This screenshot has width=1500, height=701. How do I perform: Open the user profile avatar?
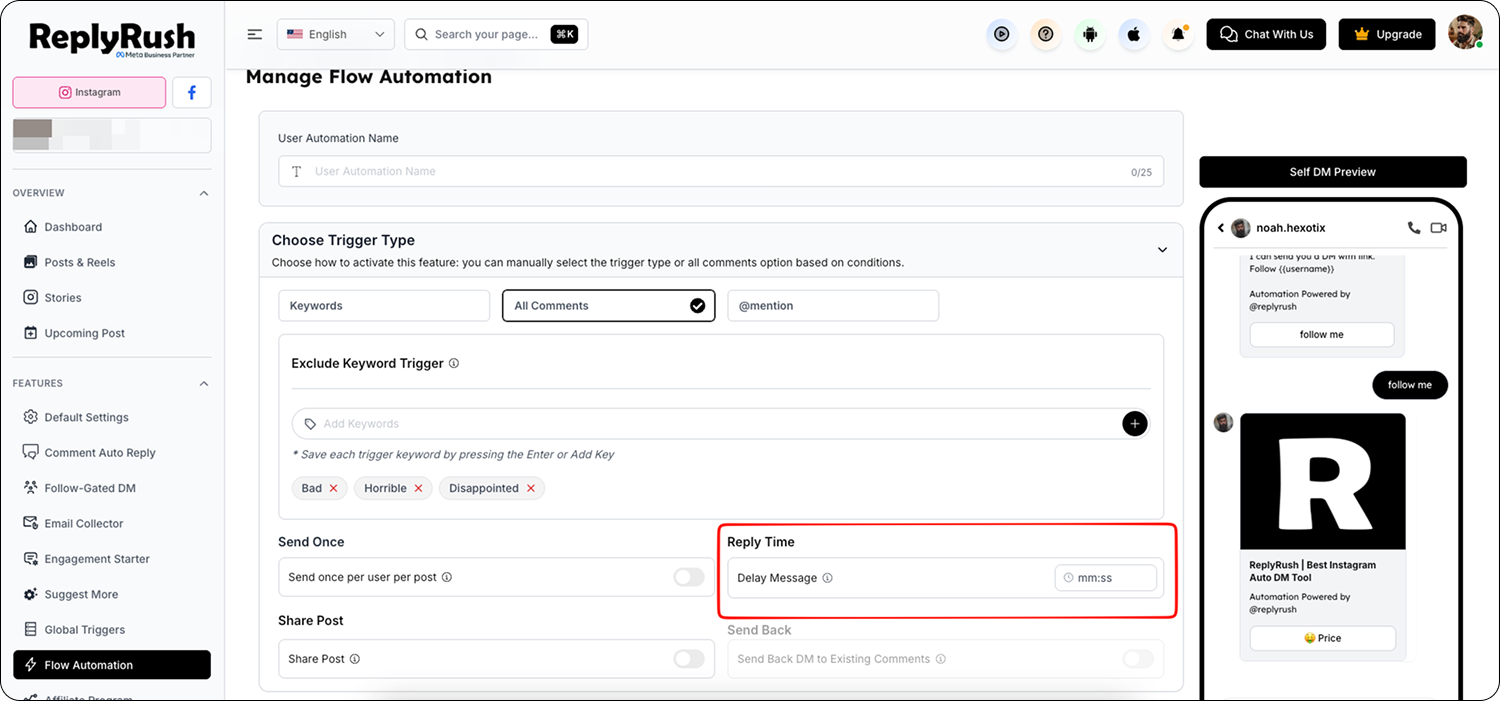point(1465,33)
